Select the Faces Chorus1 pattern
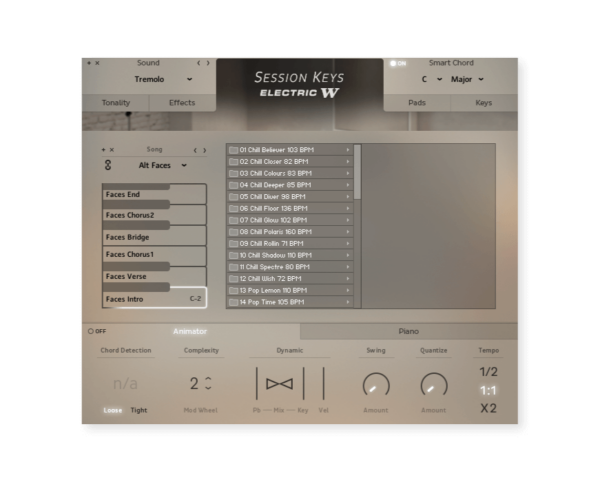The image size is (600, 482). [x=154, y=255]
